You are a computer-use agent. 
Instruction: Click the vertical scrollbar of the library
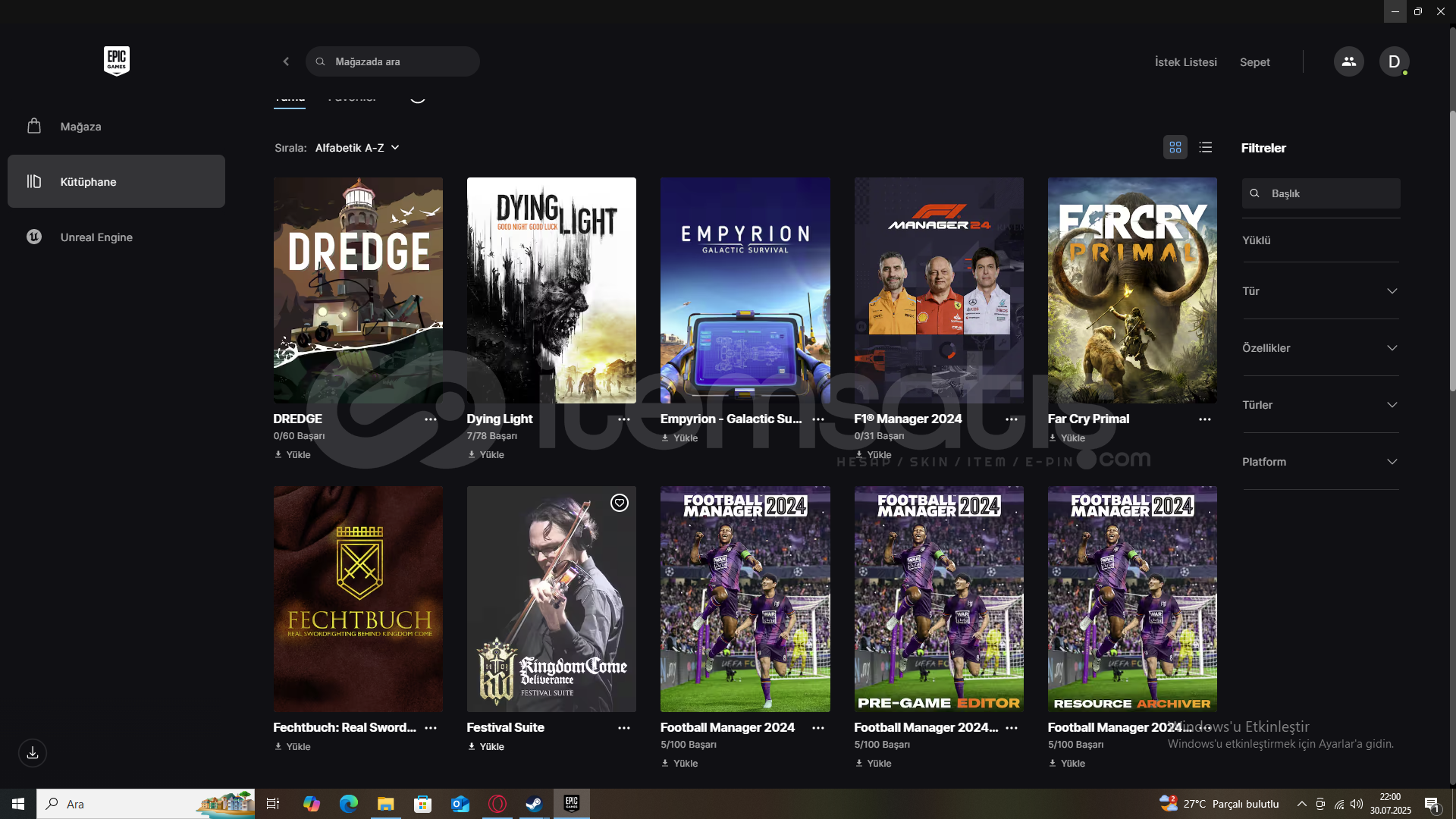[x=1452, y=250]
